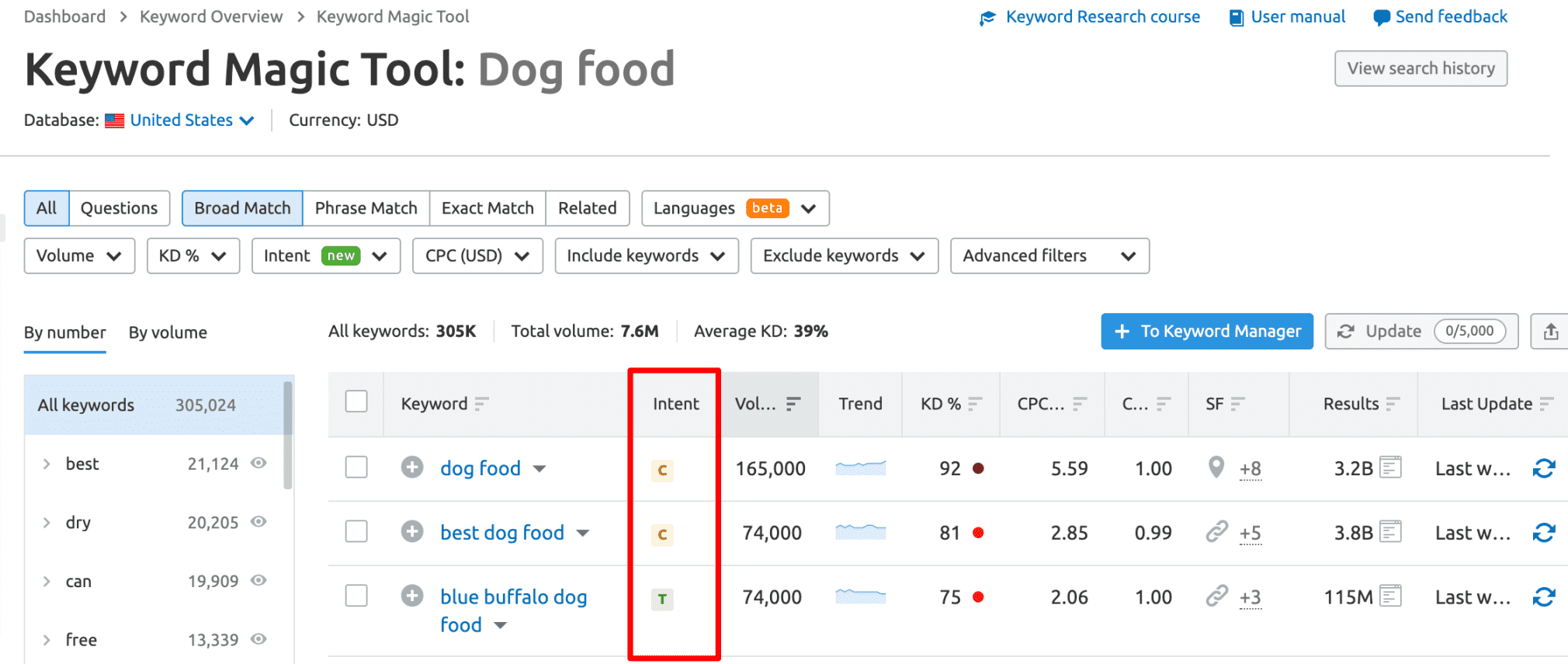Open the CPC (USD) filter dropdown
Image resolution: width=1568 pixels, height=664 pixels.
(x=477, y=256)
